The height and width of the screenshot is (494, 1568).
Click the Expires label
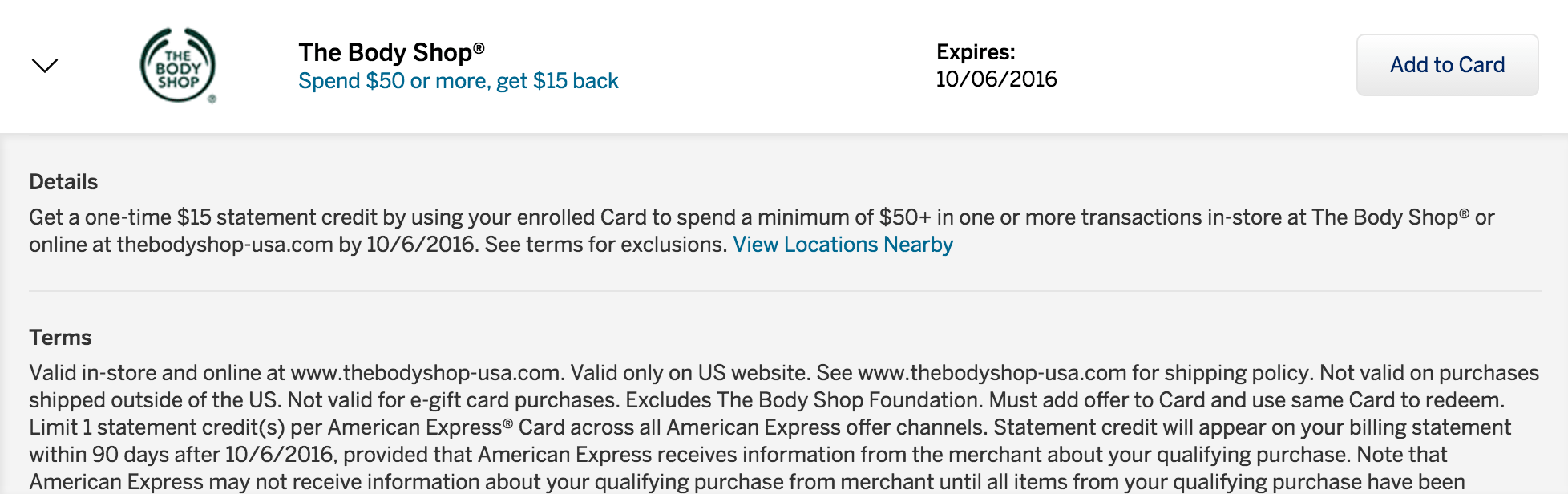976,52
